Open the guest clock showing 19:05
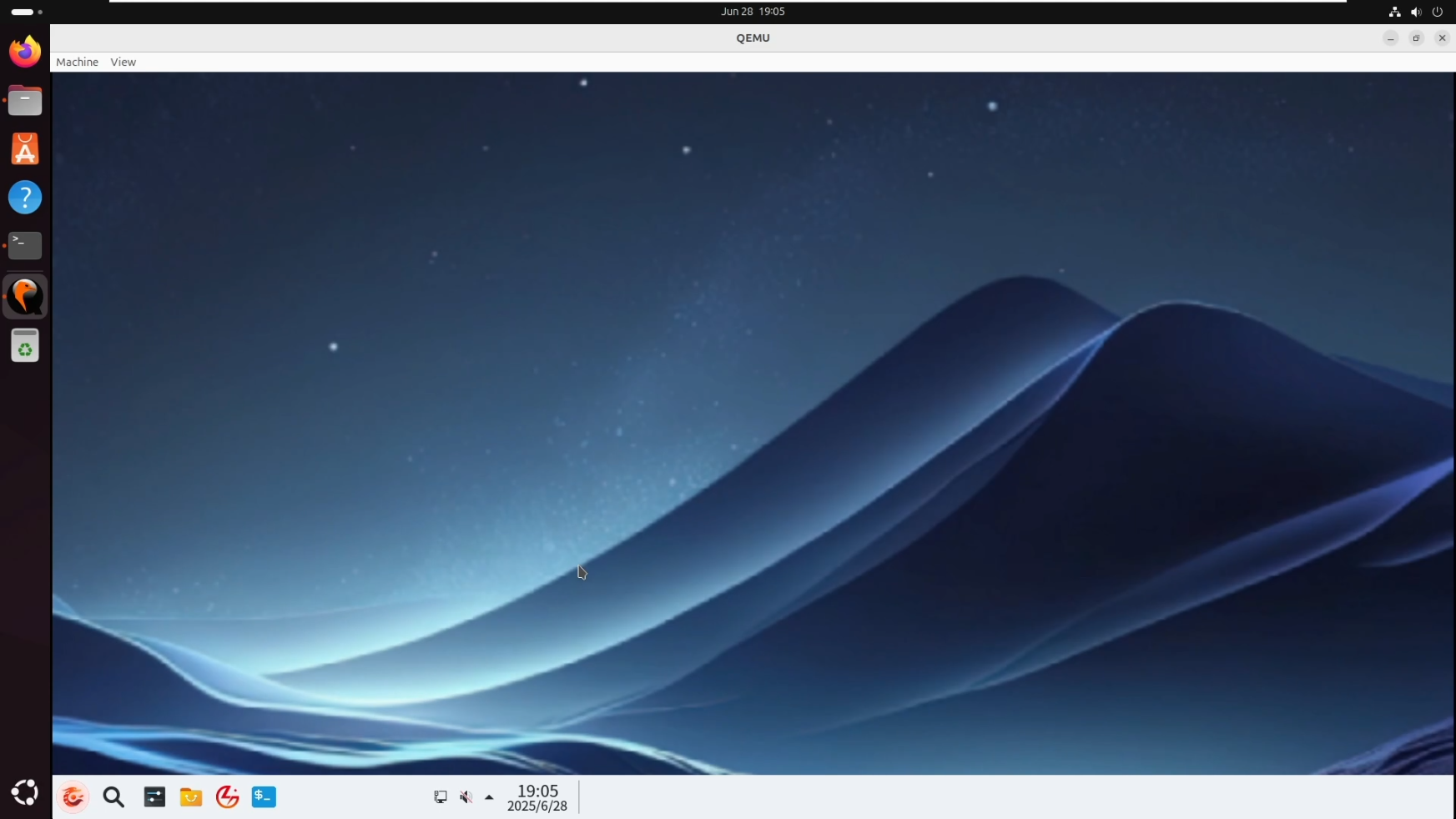 click(537, 797)
